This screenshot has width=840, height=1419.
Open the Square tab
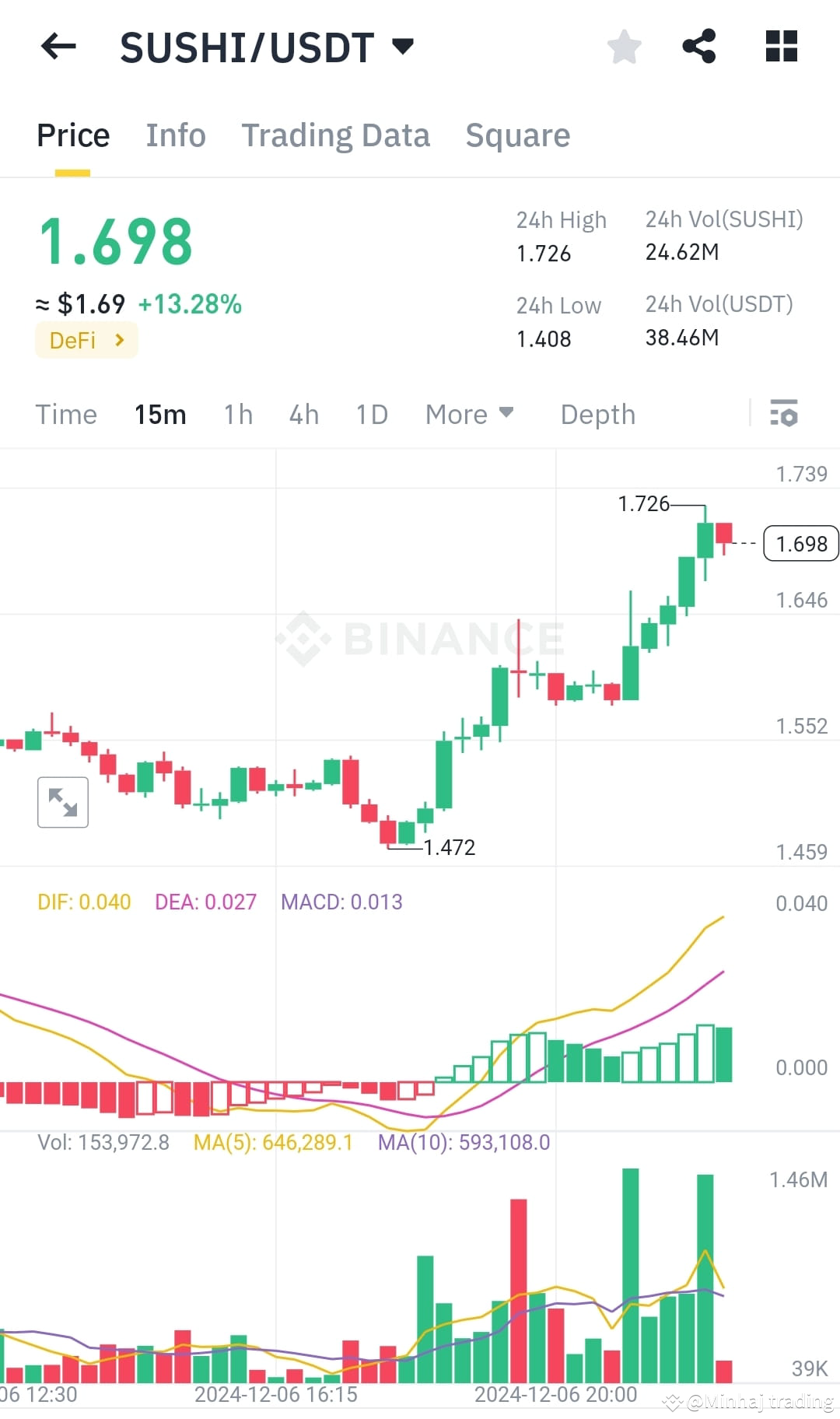tap(517, 135)
